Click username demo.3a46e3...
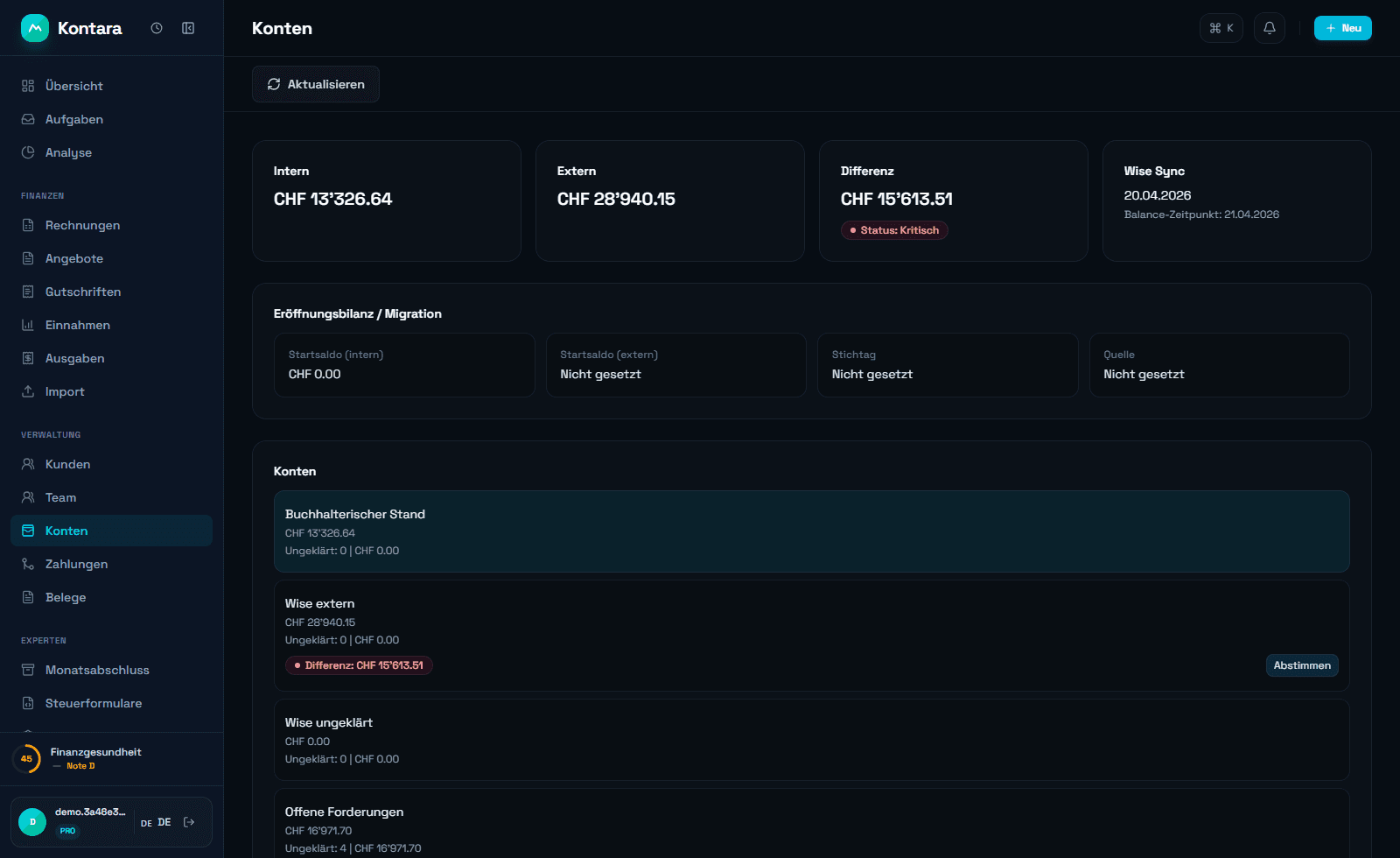Viewport: 1400px width, 858px height. coord(90,812)
